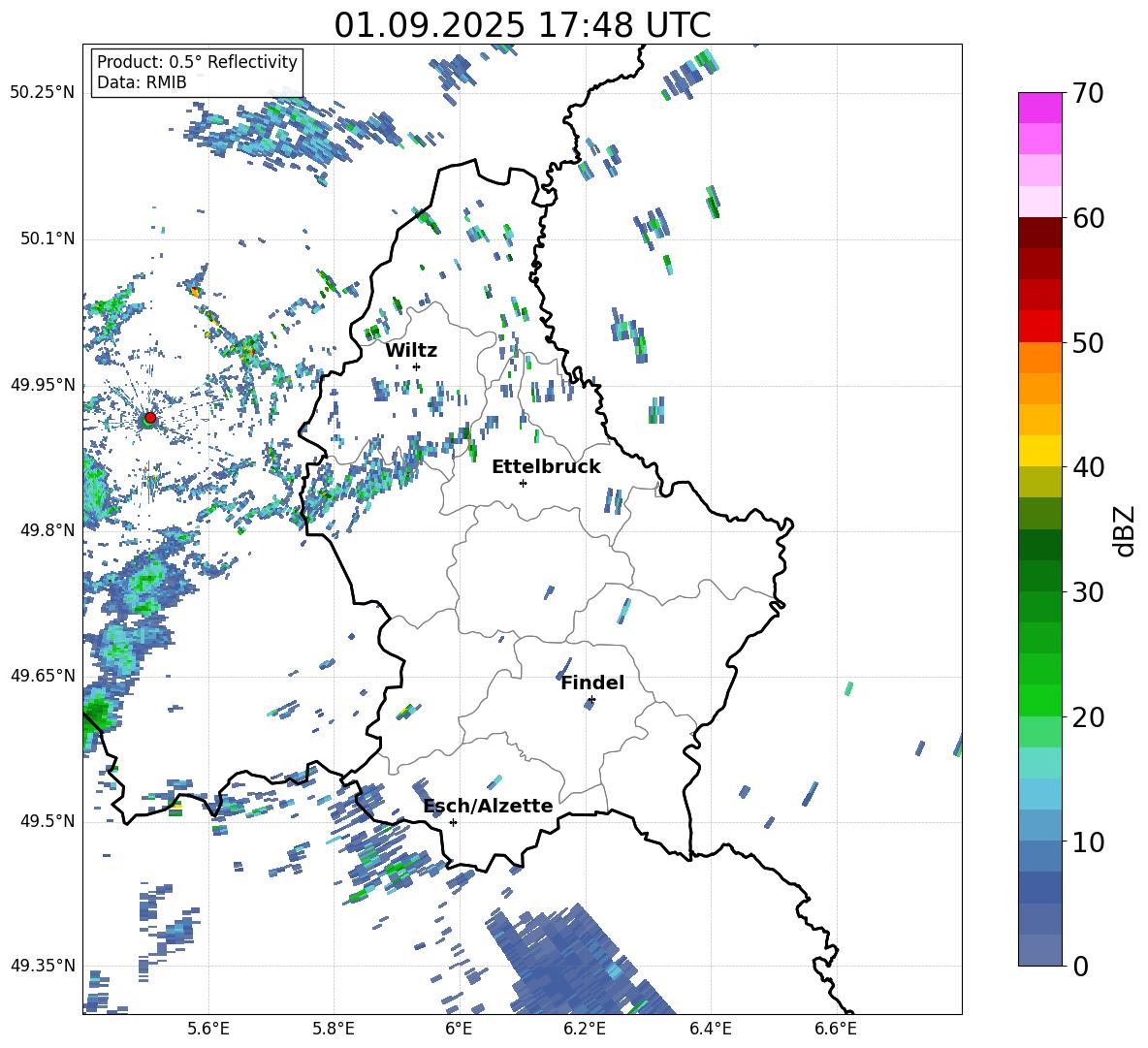Click the red radar site marker
Image resolution: width=1148 pixels, height=1048 pixels.
(150, 418)
